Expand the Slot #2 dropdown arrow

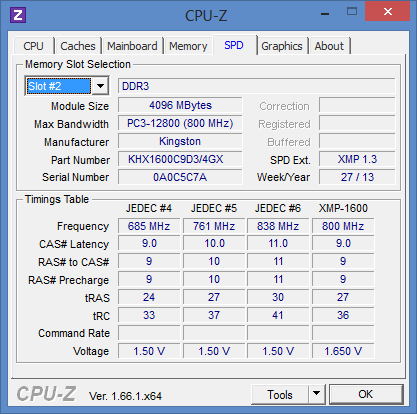(100, 86)
